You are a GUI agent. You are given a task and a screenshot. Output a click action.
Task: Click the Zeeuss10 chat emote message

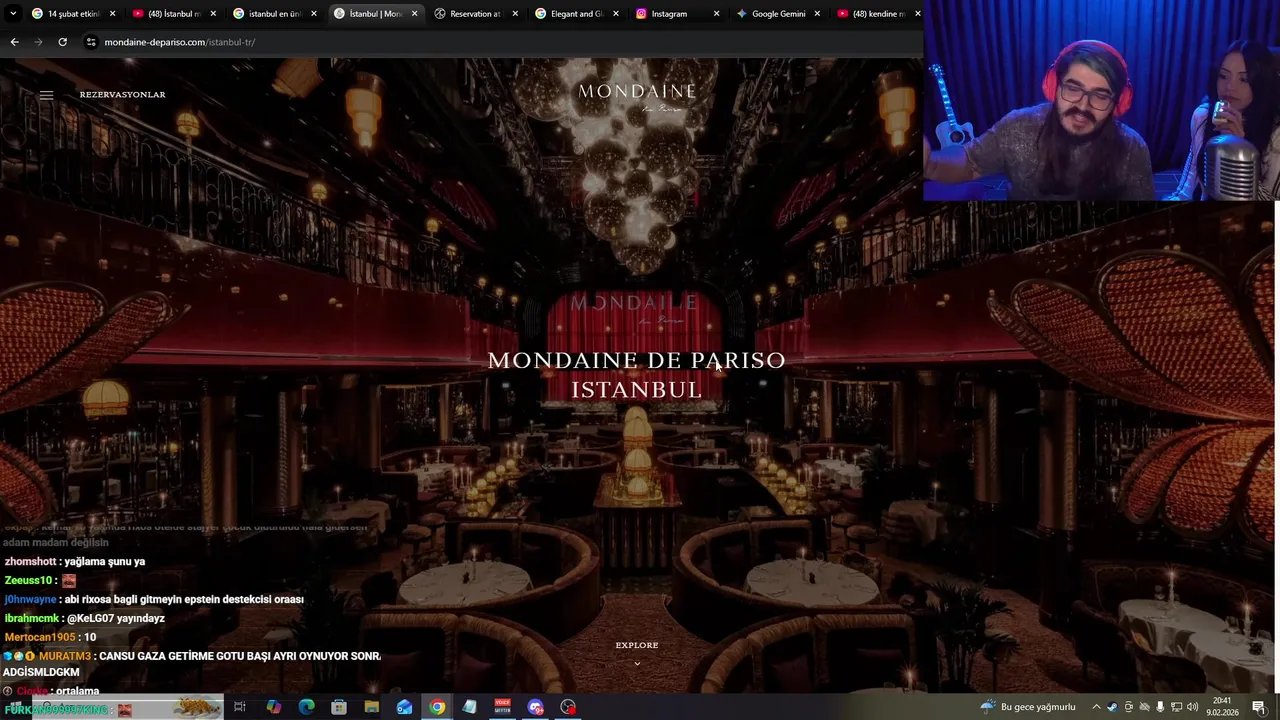[x=40, y=581]
